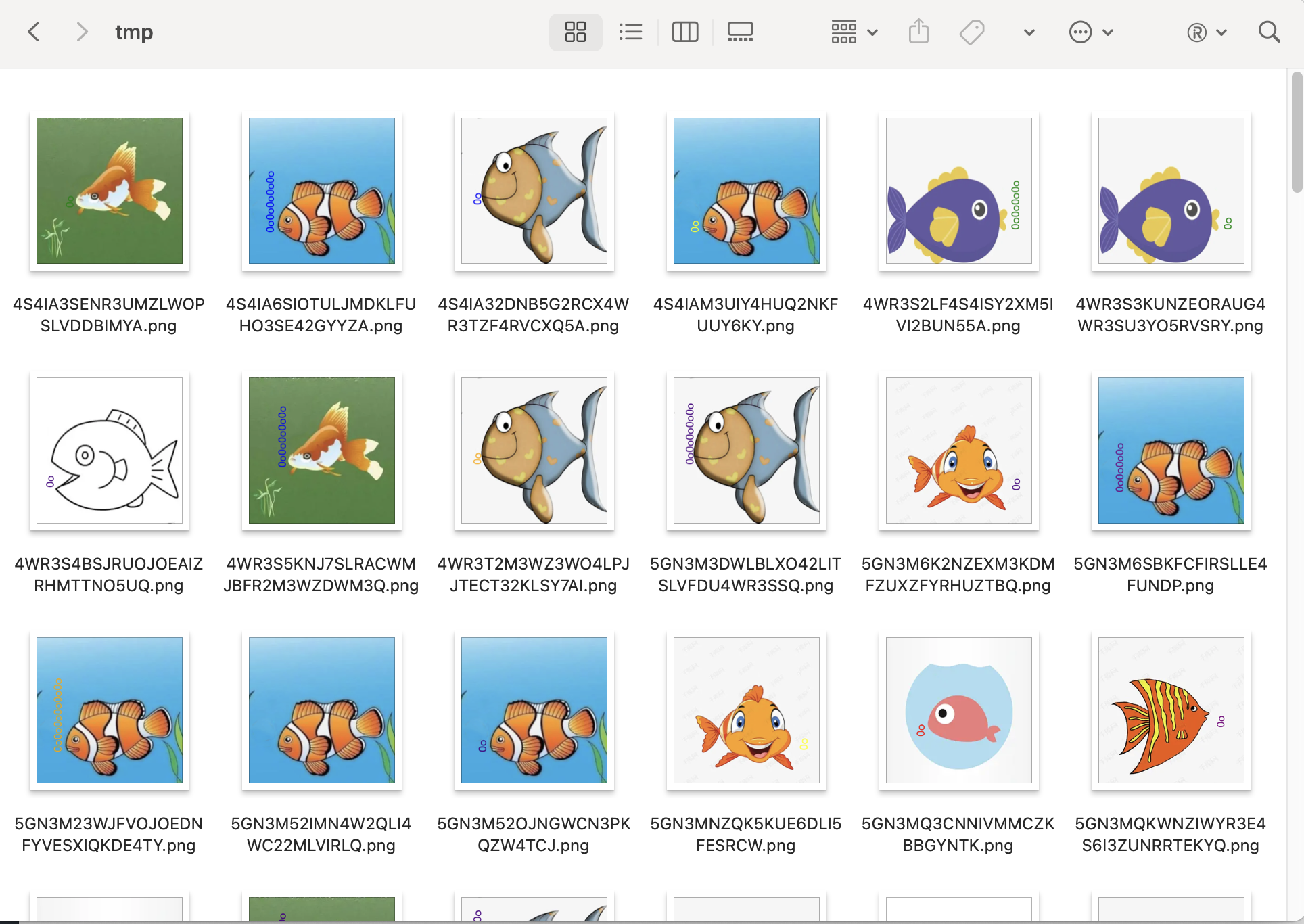Click filename 4S4IA6SIOTULJMDKLFUHO3SE42GYYZA.png
Screen dimensions: 1304x924
click(x=321, y=315)
